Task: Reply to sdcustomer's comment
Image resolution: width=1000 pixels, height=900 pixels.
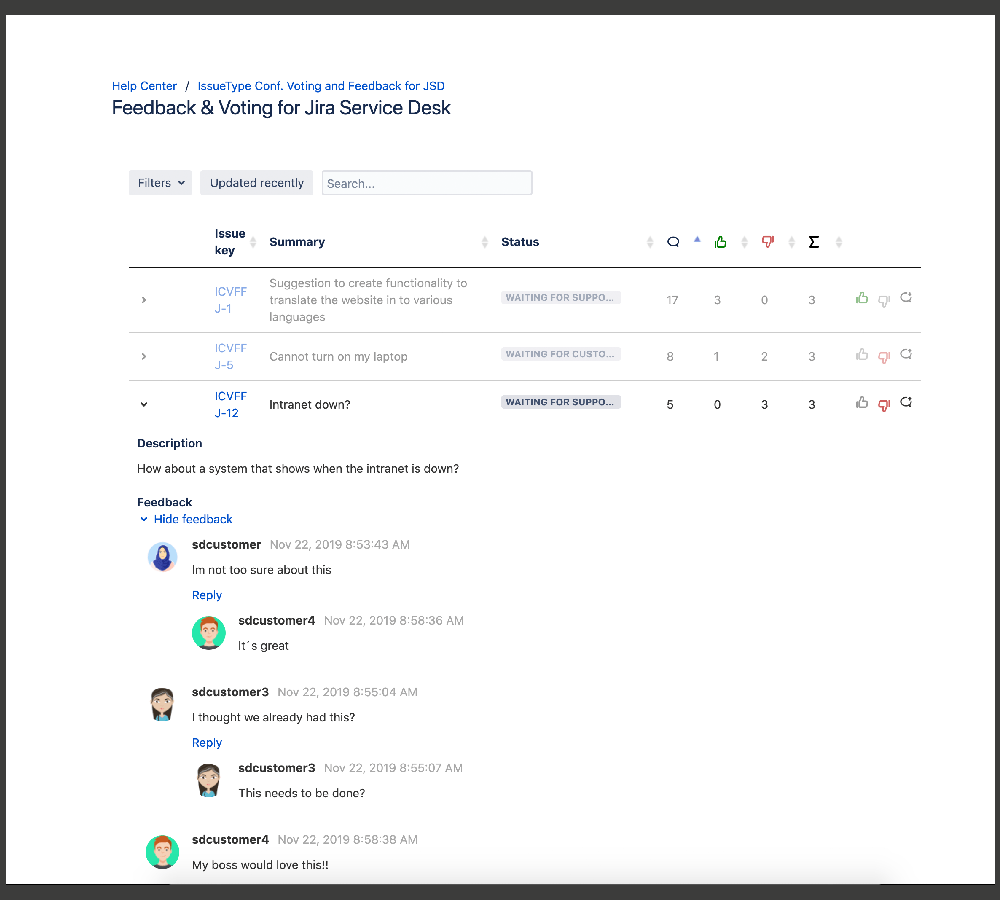Action: tap(207, 595)
